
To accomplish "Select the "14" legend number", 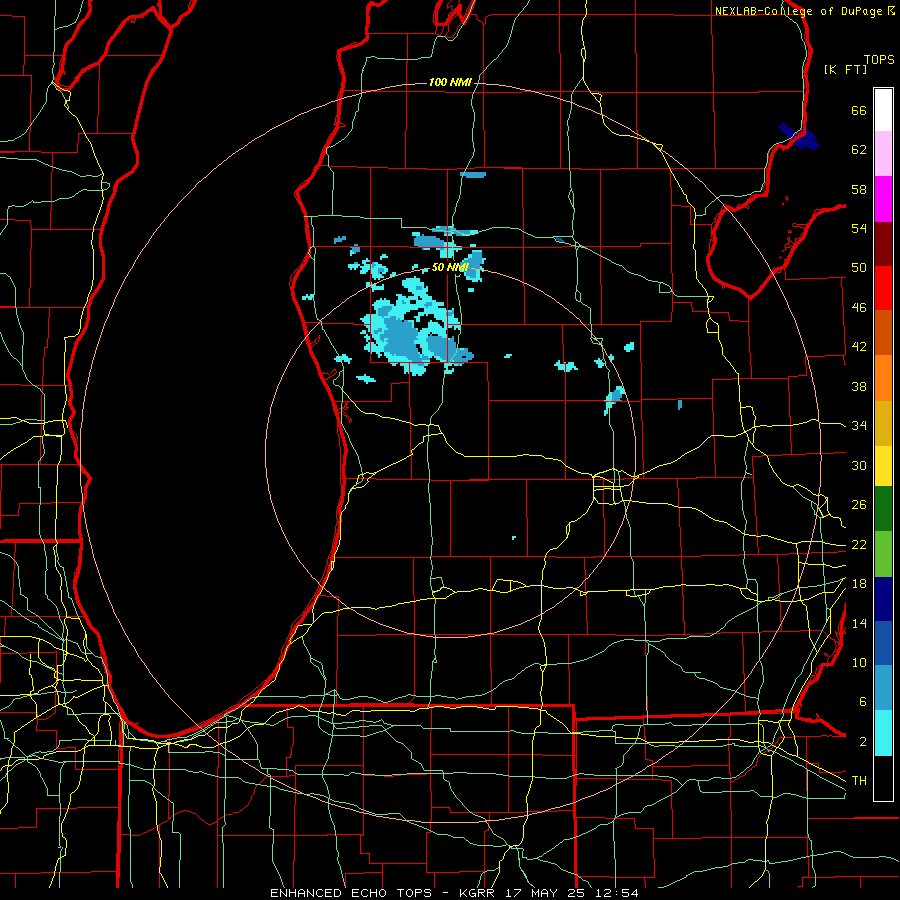I will point(859,623).
